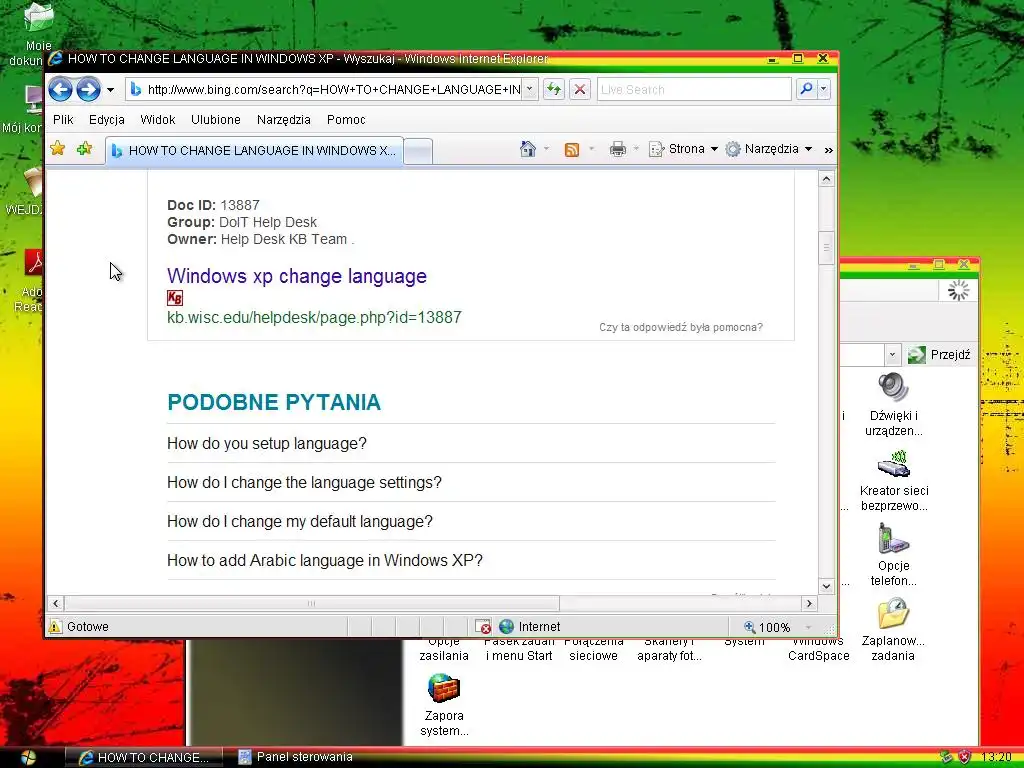
Task: Click the horizontal scrollbar right arrow
Action: point(809,603)
